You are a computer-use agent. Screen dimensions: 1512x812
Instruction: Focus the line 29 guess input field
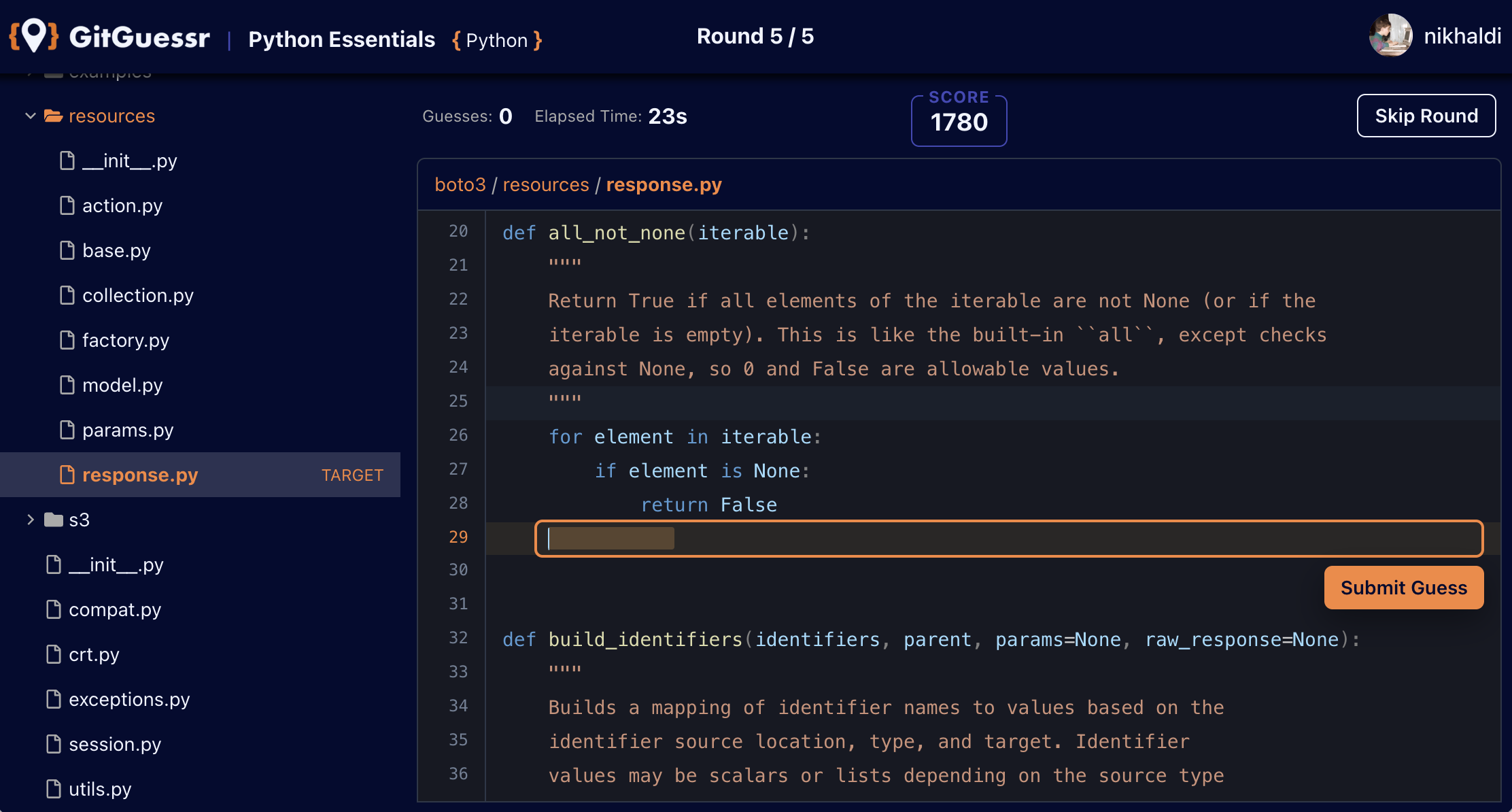(x=1008, y=539)
